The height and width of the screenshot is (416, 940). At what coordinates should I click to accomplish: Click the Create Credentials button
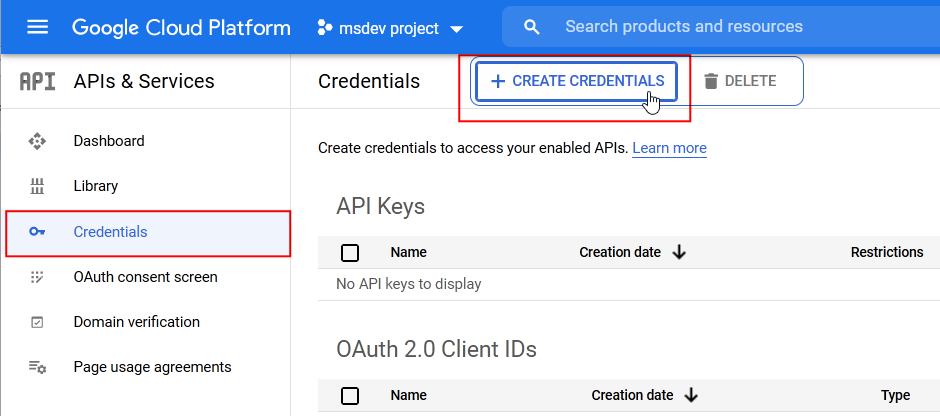click(x=577, y=81)
